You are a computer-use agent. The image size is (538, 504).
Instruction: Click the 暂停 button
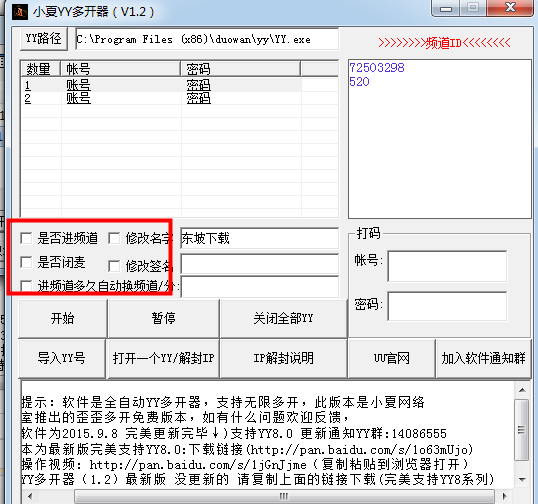point(163,318)
